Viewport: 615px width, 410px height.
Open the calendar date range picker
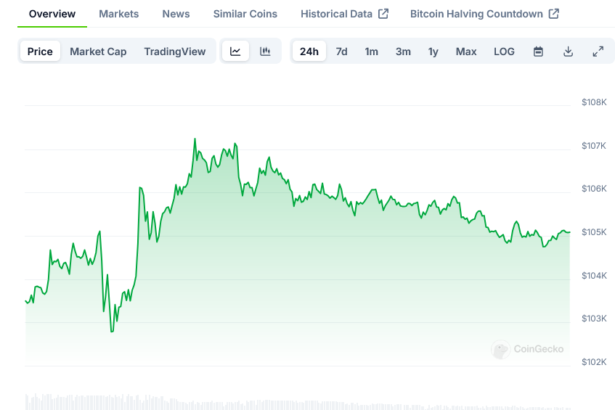click(x=538, y=51)
